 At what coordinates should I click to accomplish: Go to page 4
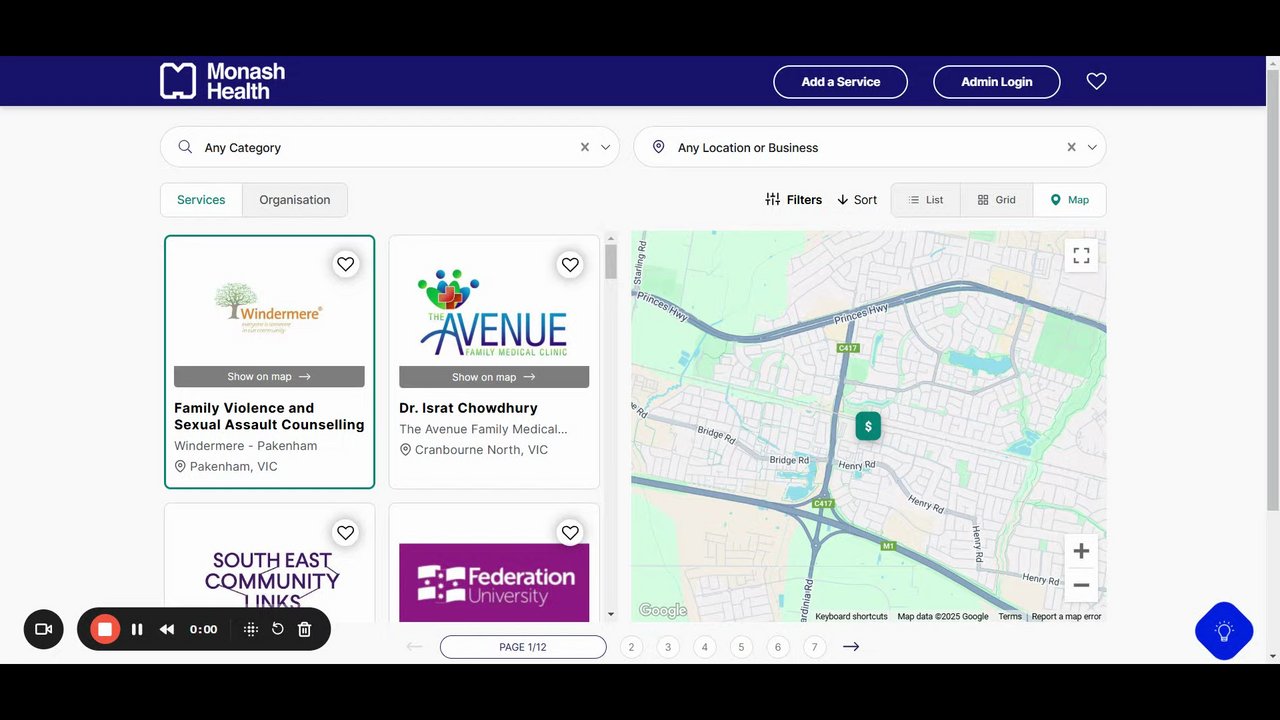[704, 647]
